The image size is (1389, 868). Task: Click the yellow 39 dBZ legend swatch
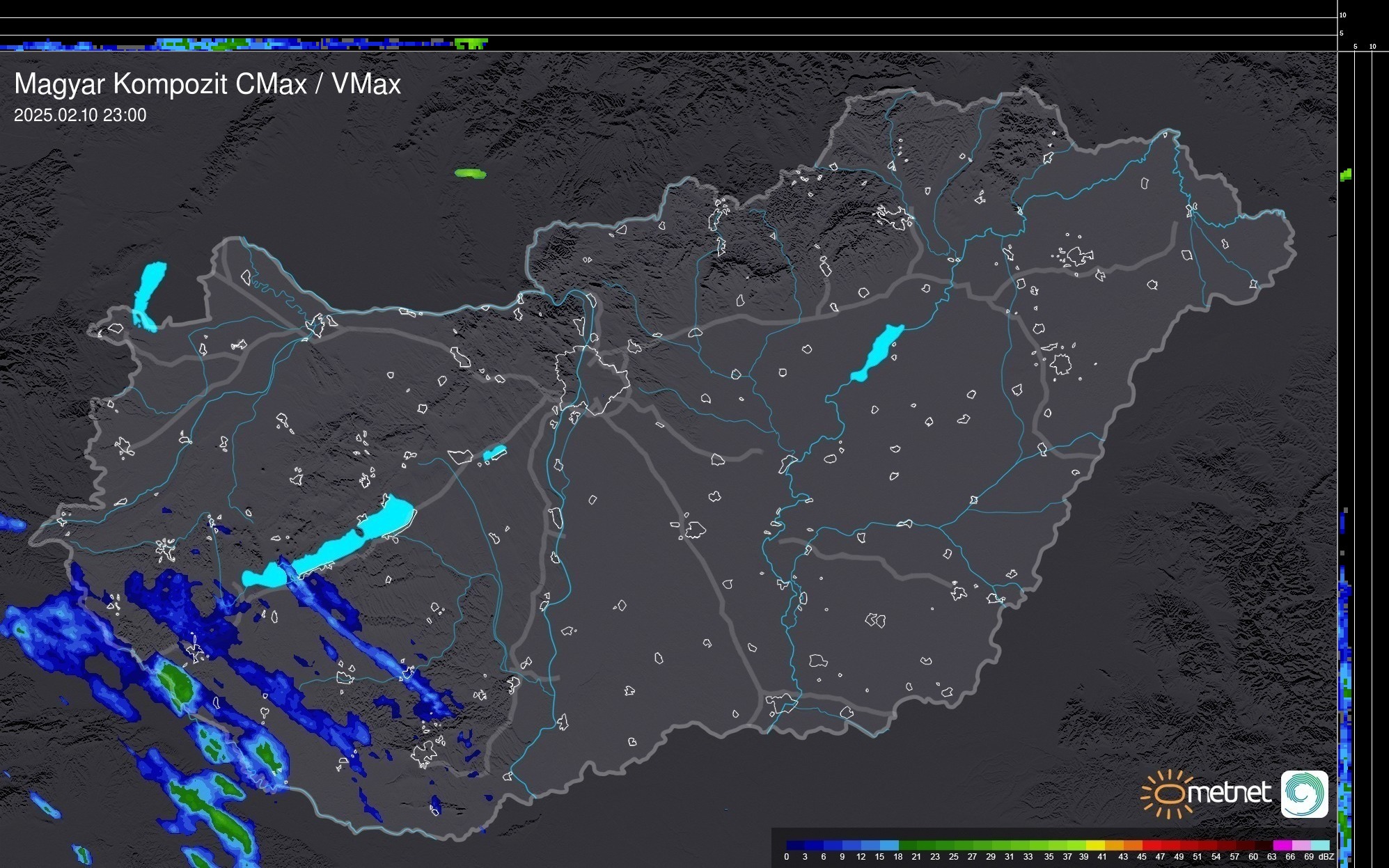pos(1095,845)
